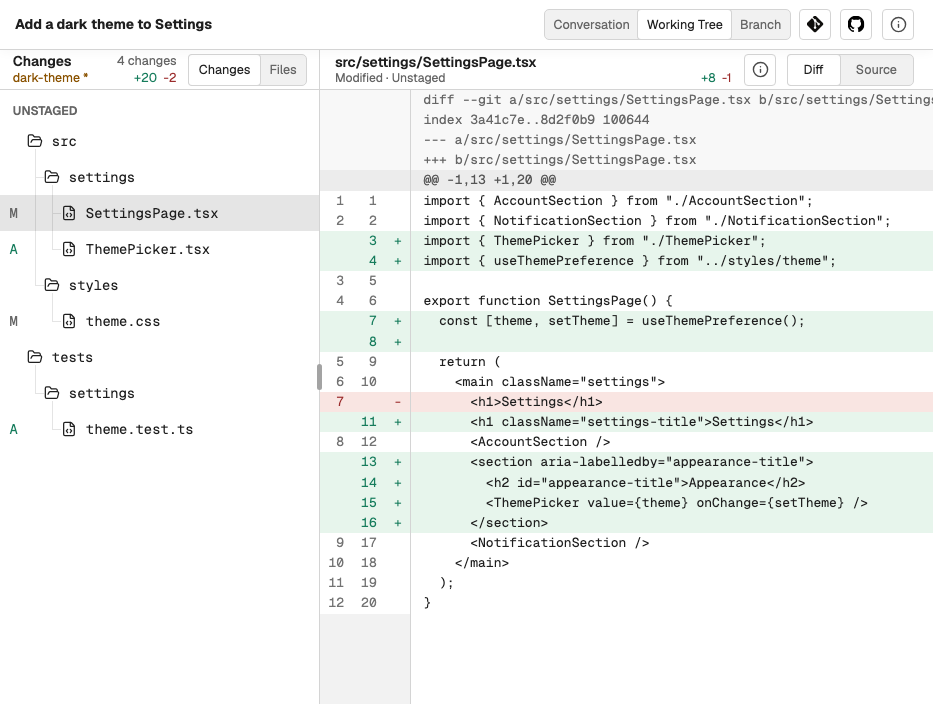Screen dimensions: 933x704
Task: Click the '<ThemePicker value={theme}' line
Action: pos(626,503)
